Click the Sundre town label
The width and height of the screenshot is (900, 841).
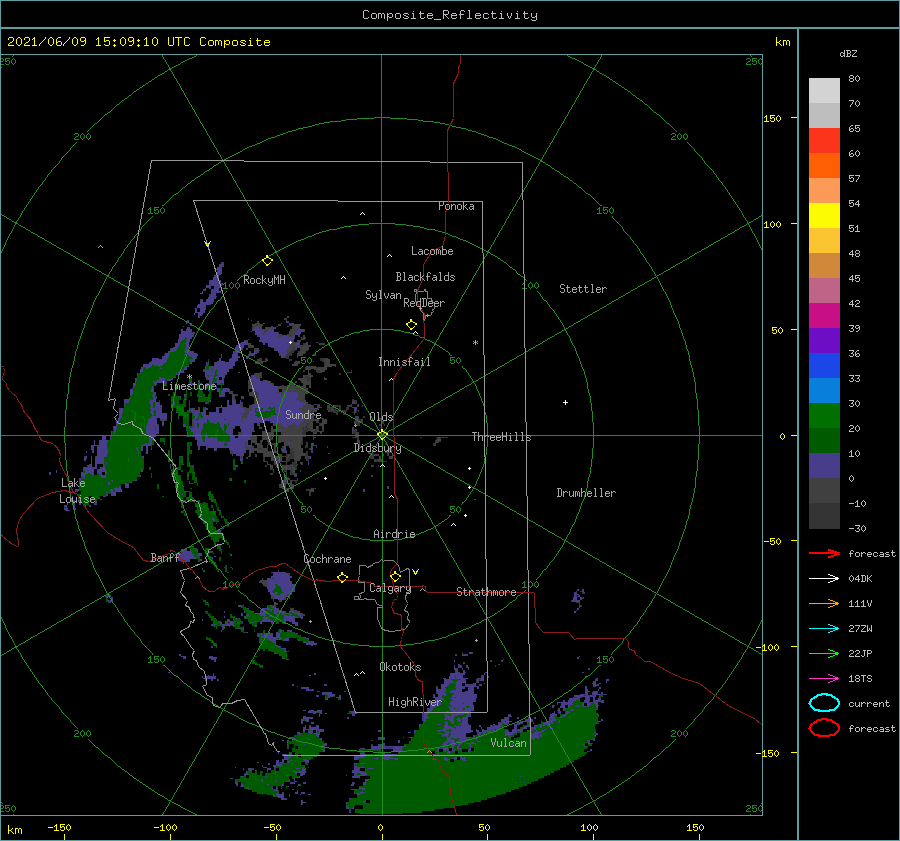[x=303, y=414]
